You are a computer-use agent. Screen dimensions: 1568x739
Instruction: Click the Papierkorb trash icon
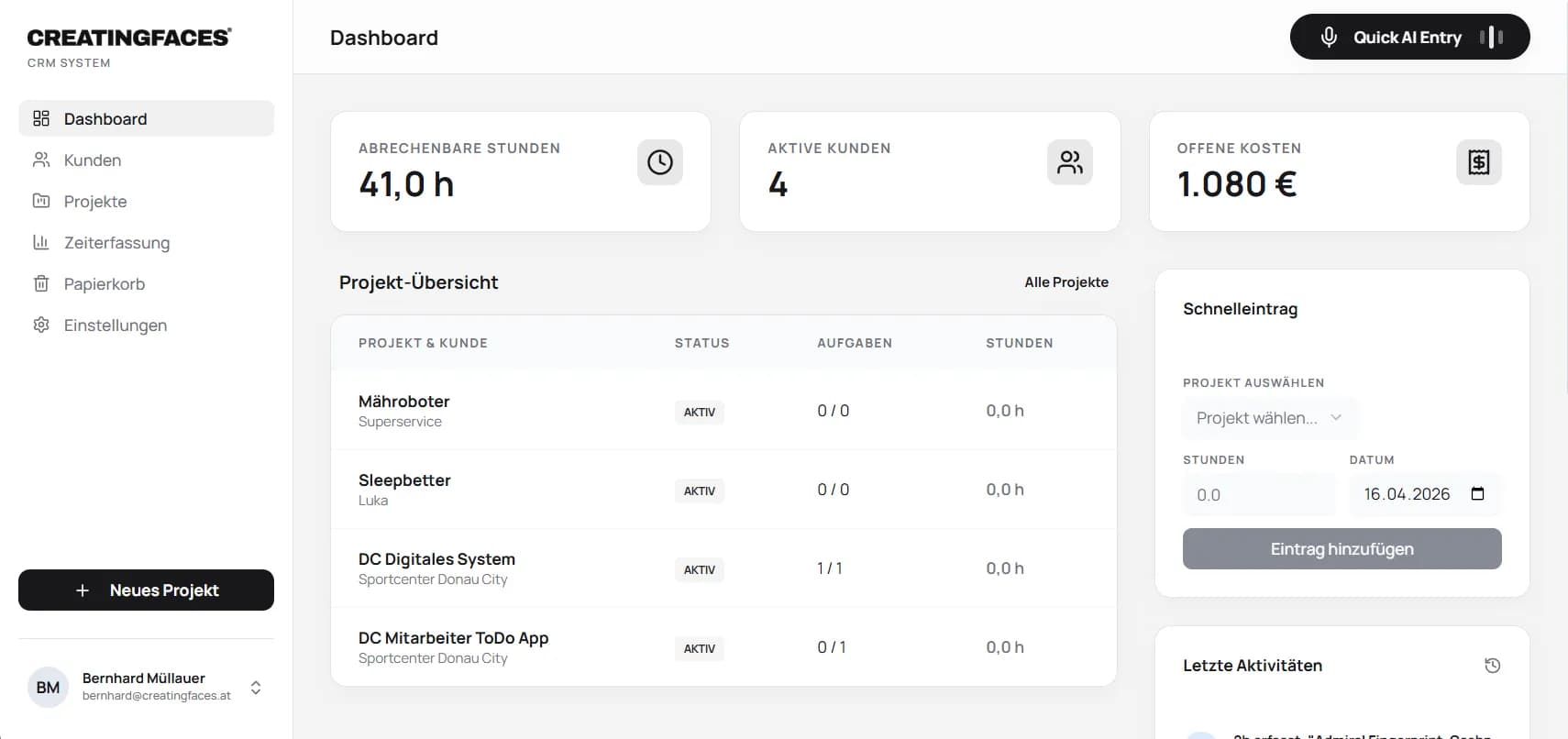click(x=41, y=283)
